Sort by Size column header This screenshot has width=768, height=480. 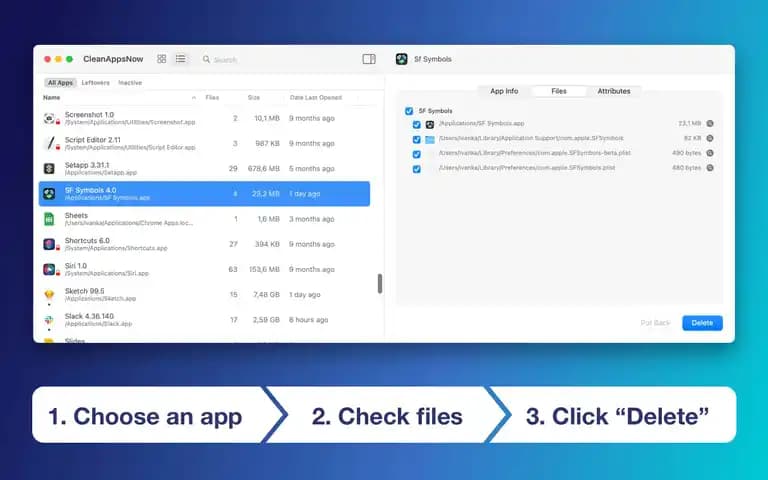(x=254, y=97)
